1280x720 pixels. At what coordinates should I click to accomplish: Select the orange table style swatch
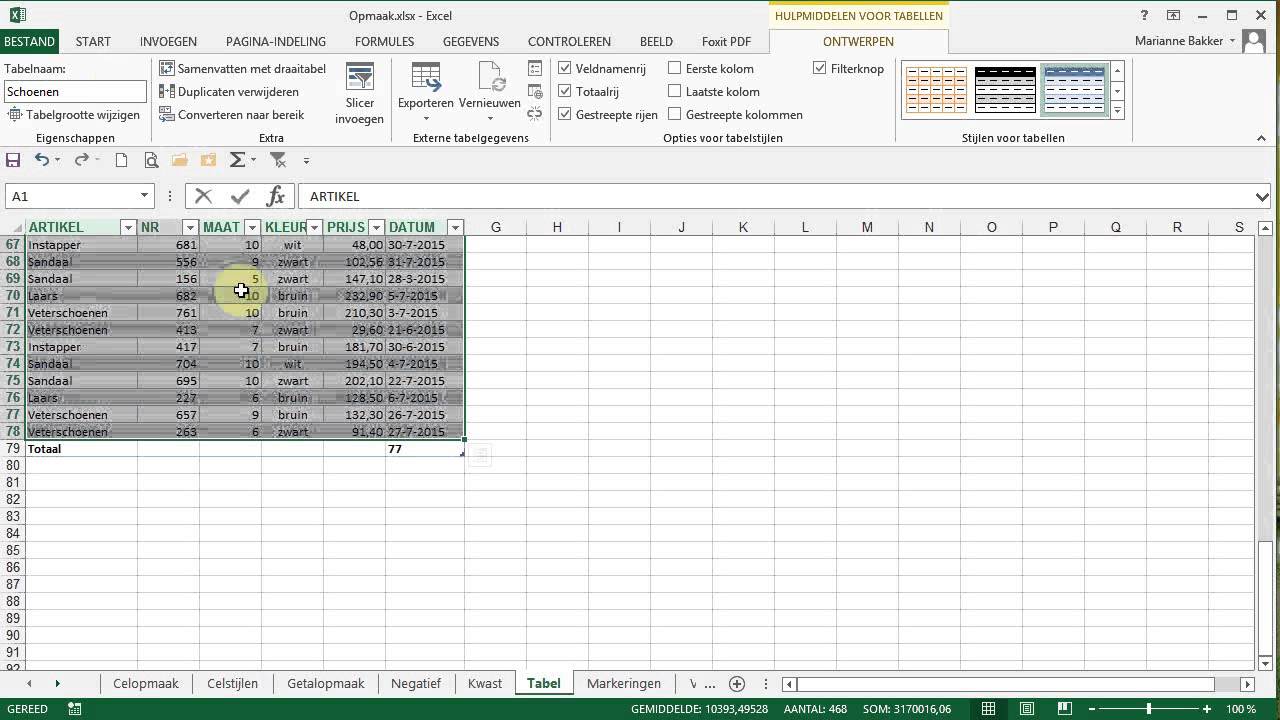(x=937, y=90)
